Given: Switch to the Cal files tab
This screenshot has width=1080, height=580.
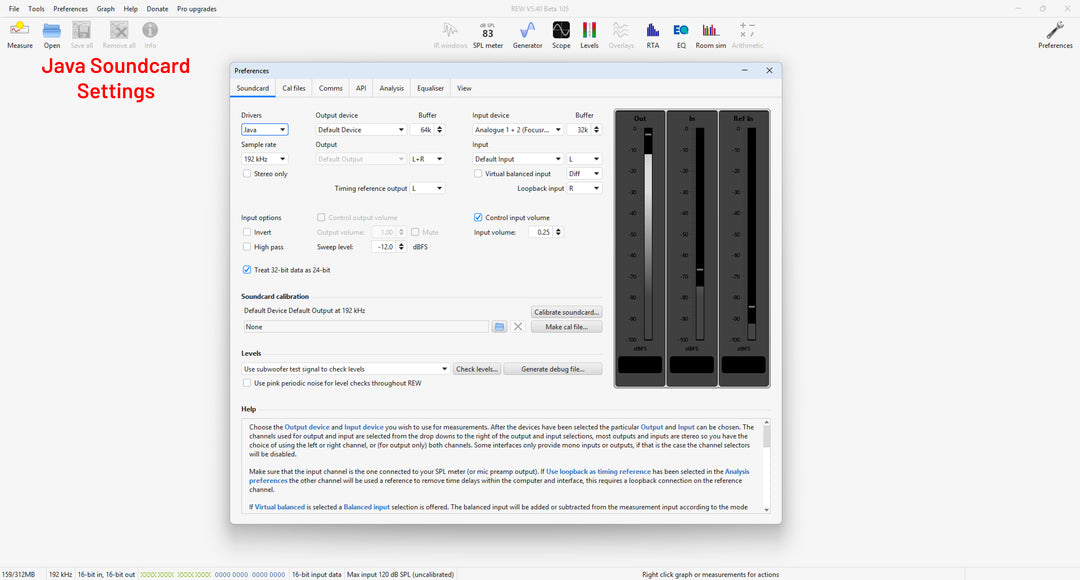Looking at the screenshot, I should click(x=294, y=88).
